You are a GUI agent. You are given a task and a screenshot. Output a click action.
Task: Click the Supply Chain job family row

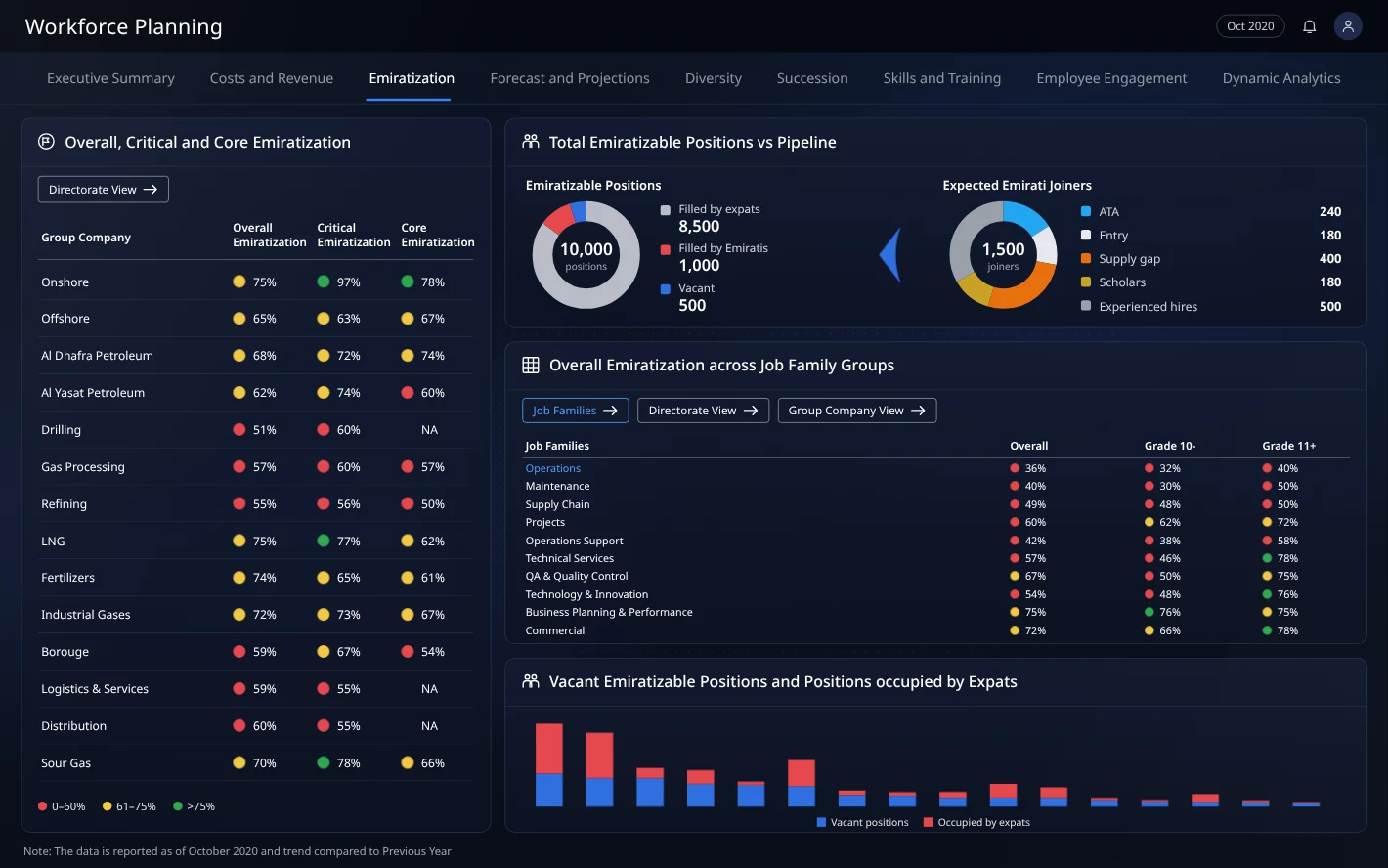pos(936,504)
